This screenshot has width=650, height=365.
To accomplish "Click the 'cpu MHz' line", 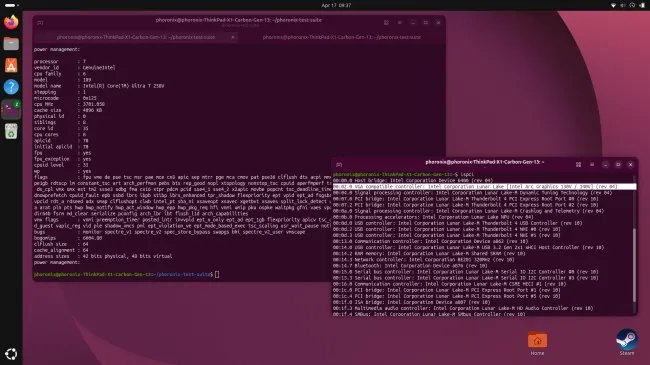I will pyautogui.click(x=69, y=104).
